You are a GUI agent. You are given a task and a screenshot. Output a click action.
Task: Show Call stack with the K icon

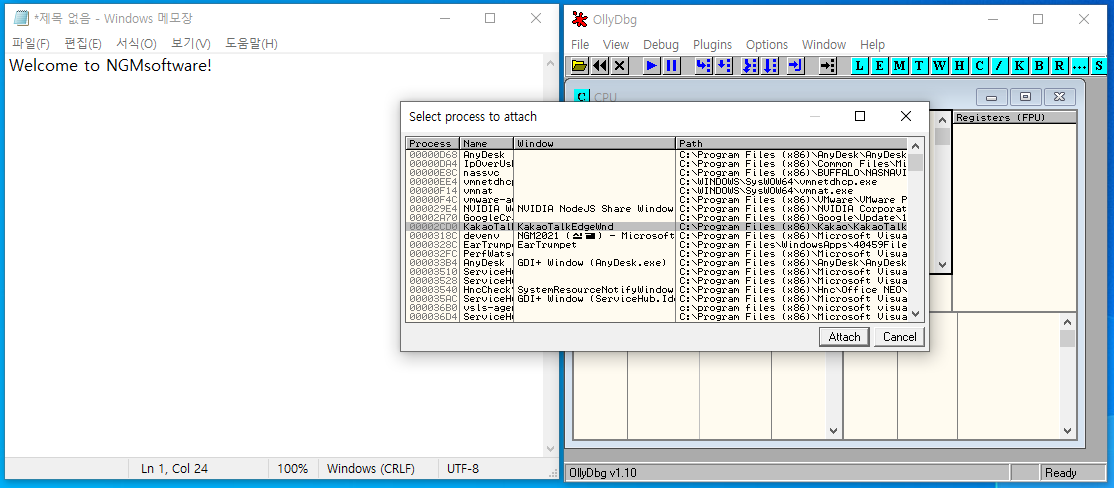point(1020,66)
